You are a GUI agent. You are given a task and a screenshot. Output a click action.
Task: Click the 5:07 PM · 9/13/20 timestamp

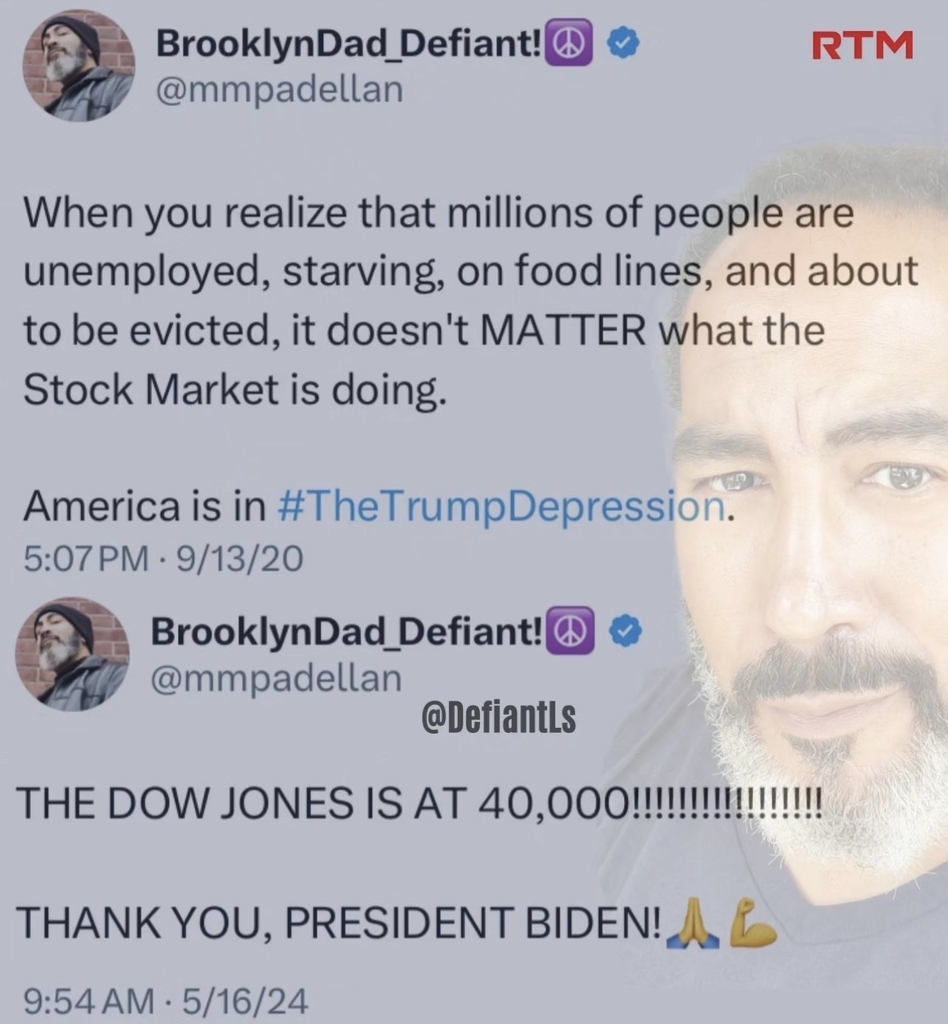[x=163, y=560]
